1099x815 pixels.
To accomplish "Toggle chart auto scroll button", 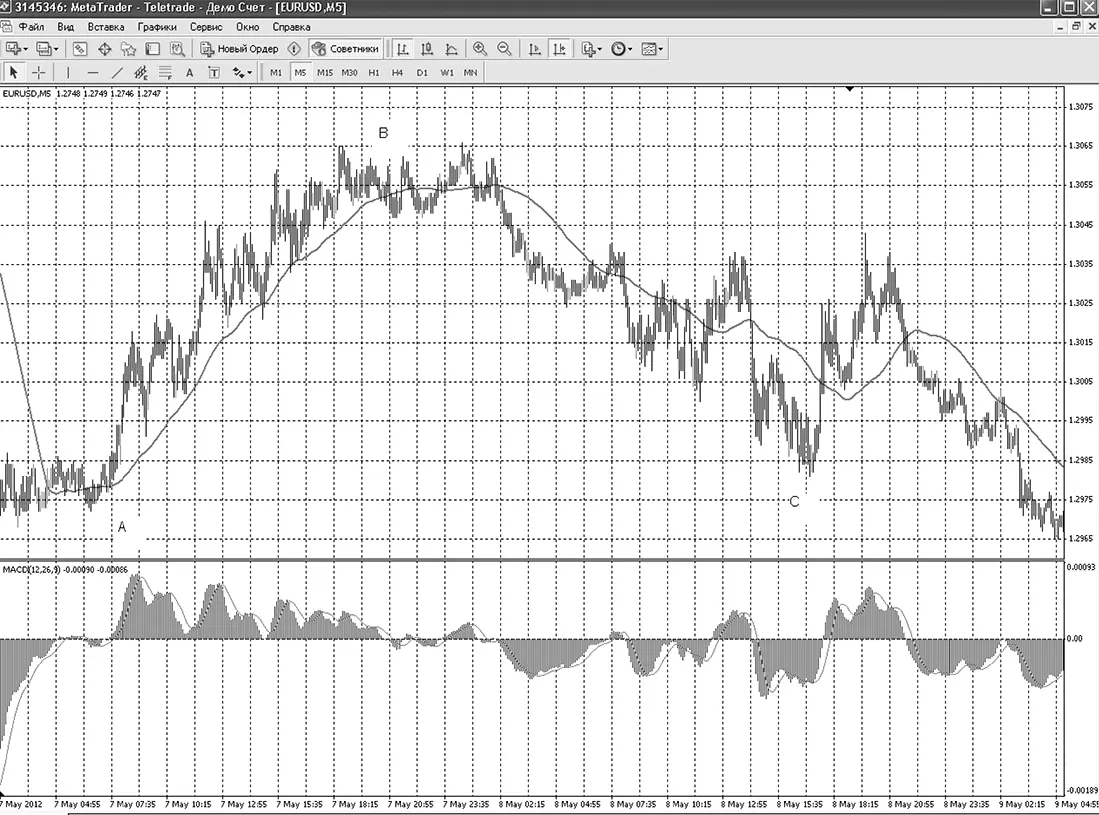I will pyautogui.click(x=534, y=48).
